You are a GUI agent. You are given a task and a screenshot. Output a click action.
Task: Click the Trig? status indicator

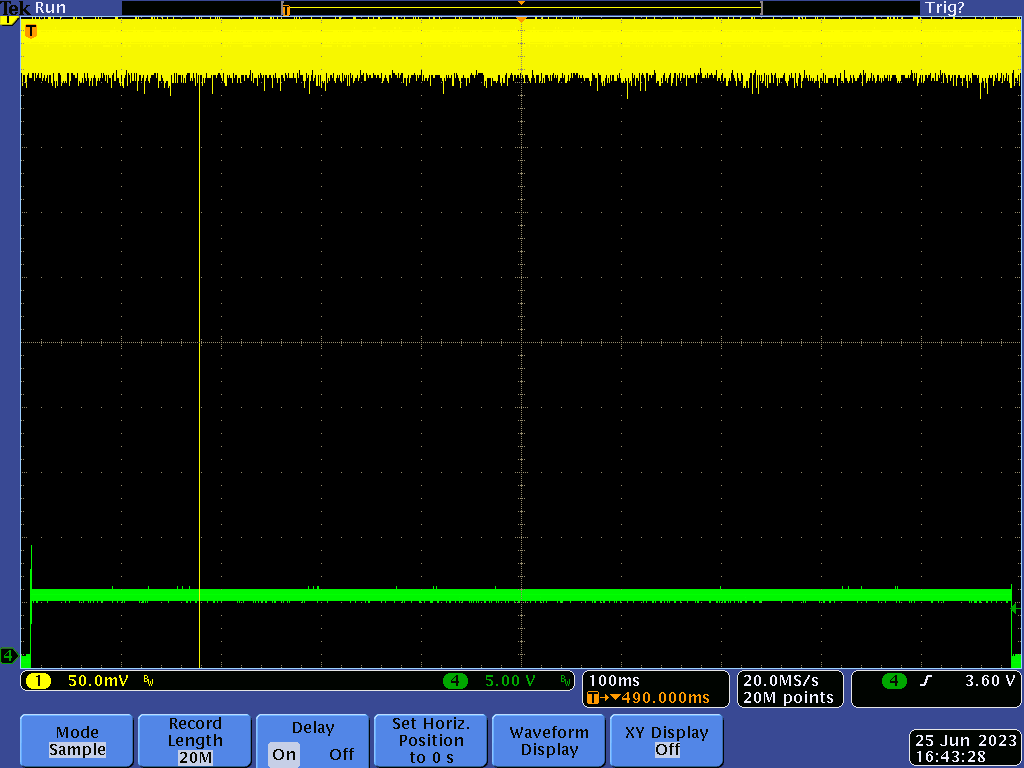coord(944,8)
